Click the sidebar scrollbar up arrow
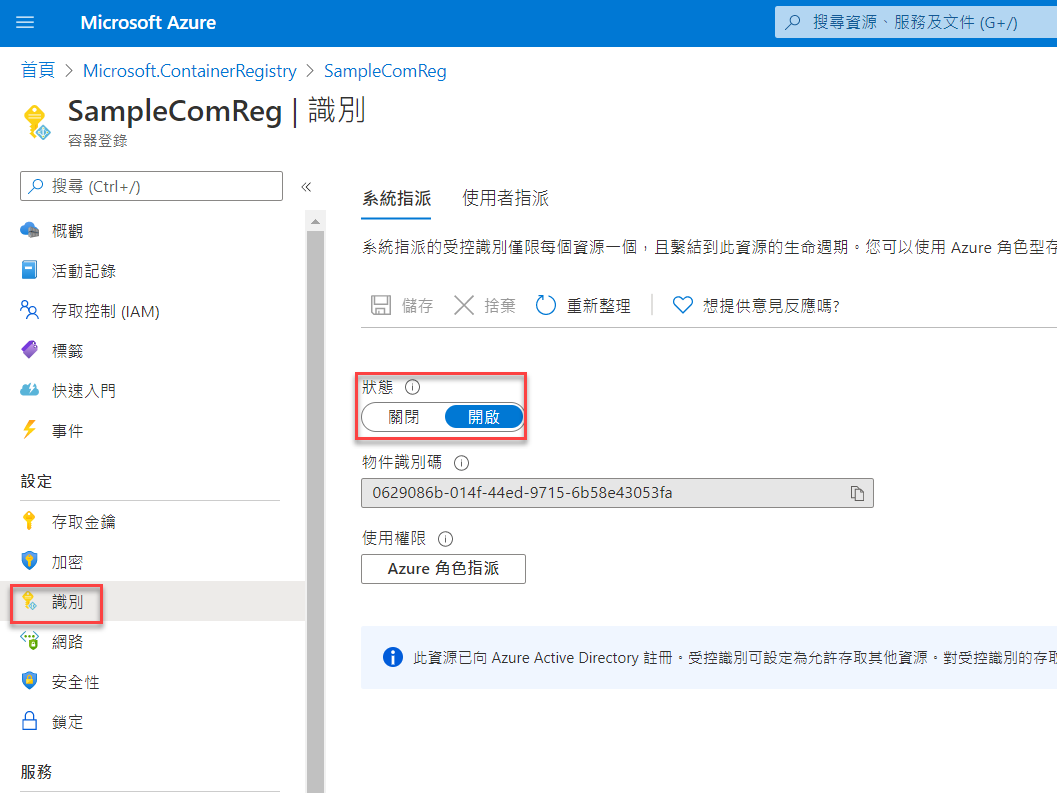Screen dimensions: 1057x793 click(315, 221)
